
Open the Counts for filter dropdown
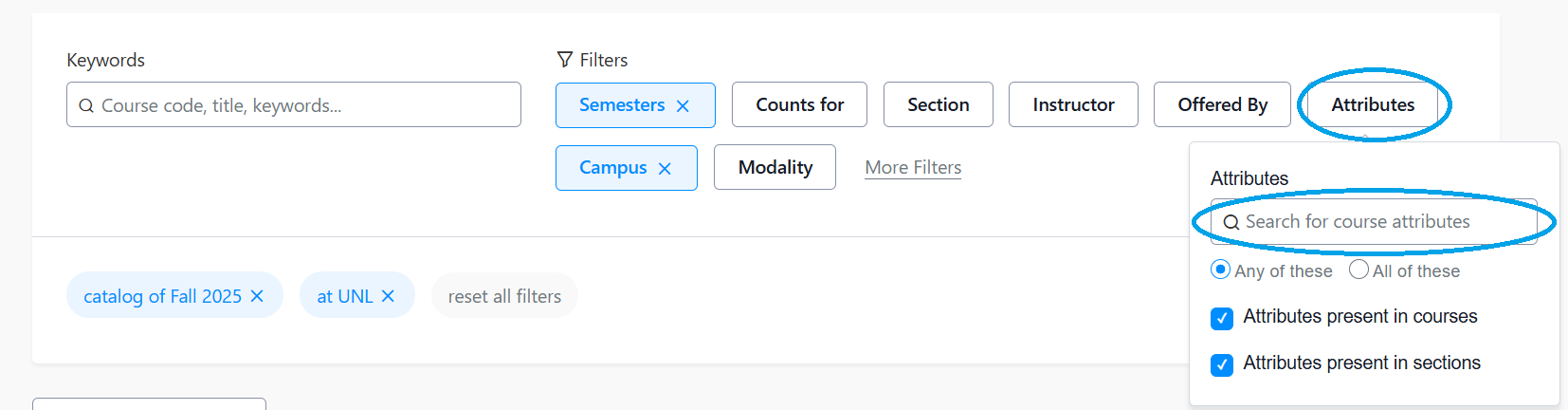(799, 104)
